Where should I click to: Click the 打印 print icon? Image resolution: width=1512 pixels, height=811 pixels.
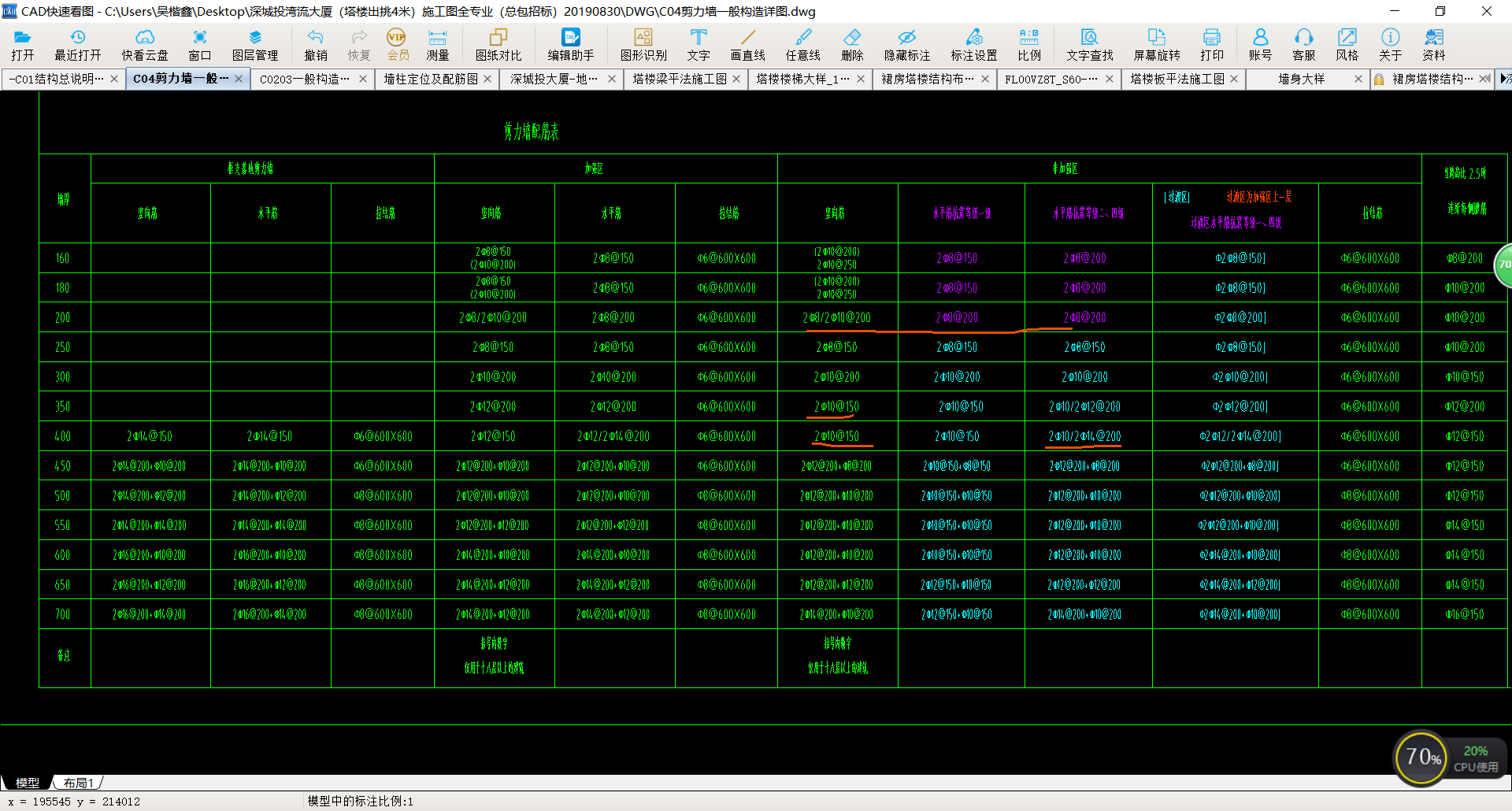coord(1212,45)
